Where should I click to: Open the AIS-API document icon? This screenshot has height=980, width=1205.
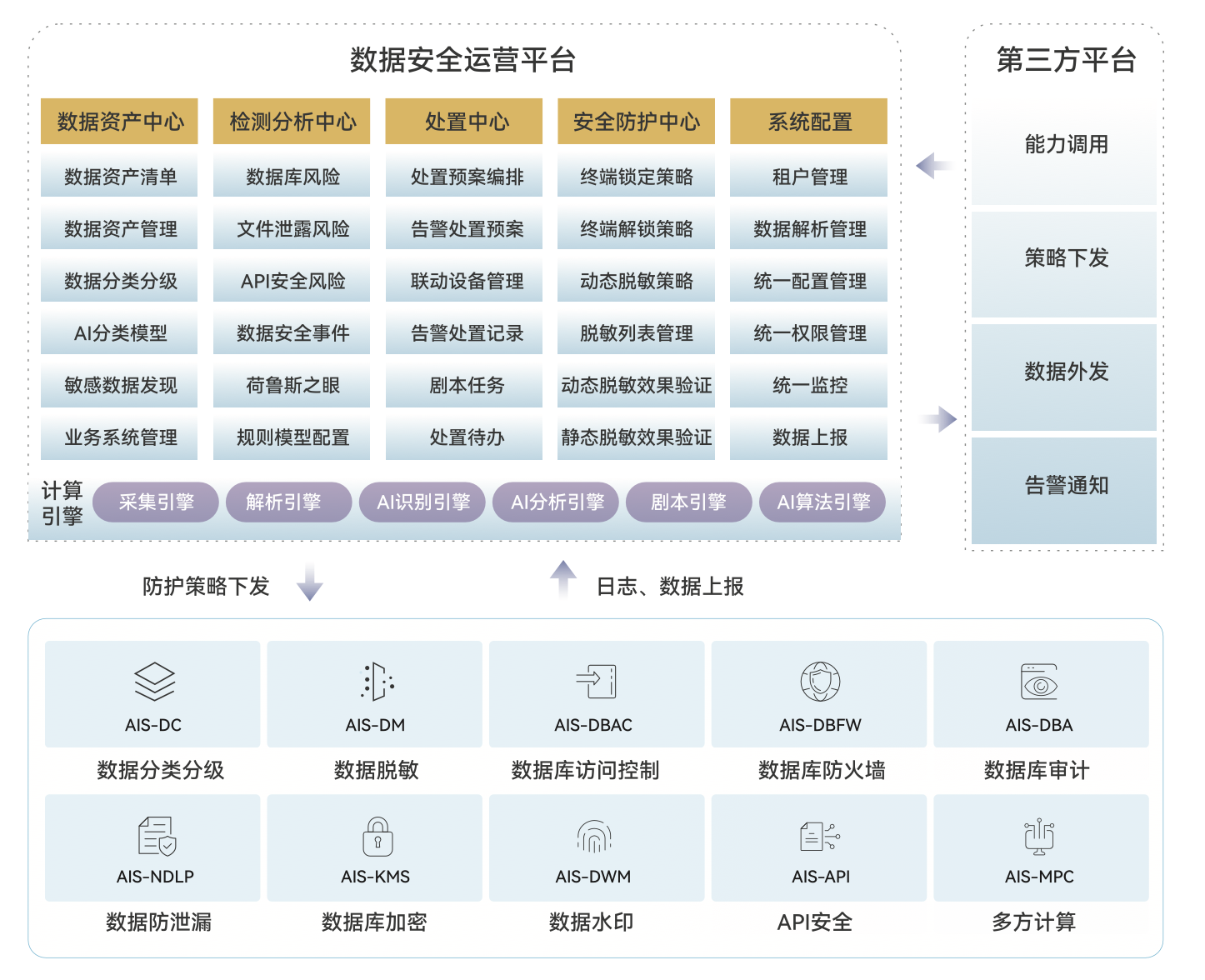tap(820, 836)
